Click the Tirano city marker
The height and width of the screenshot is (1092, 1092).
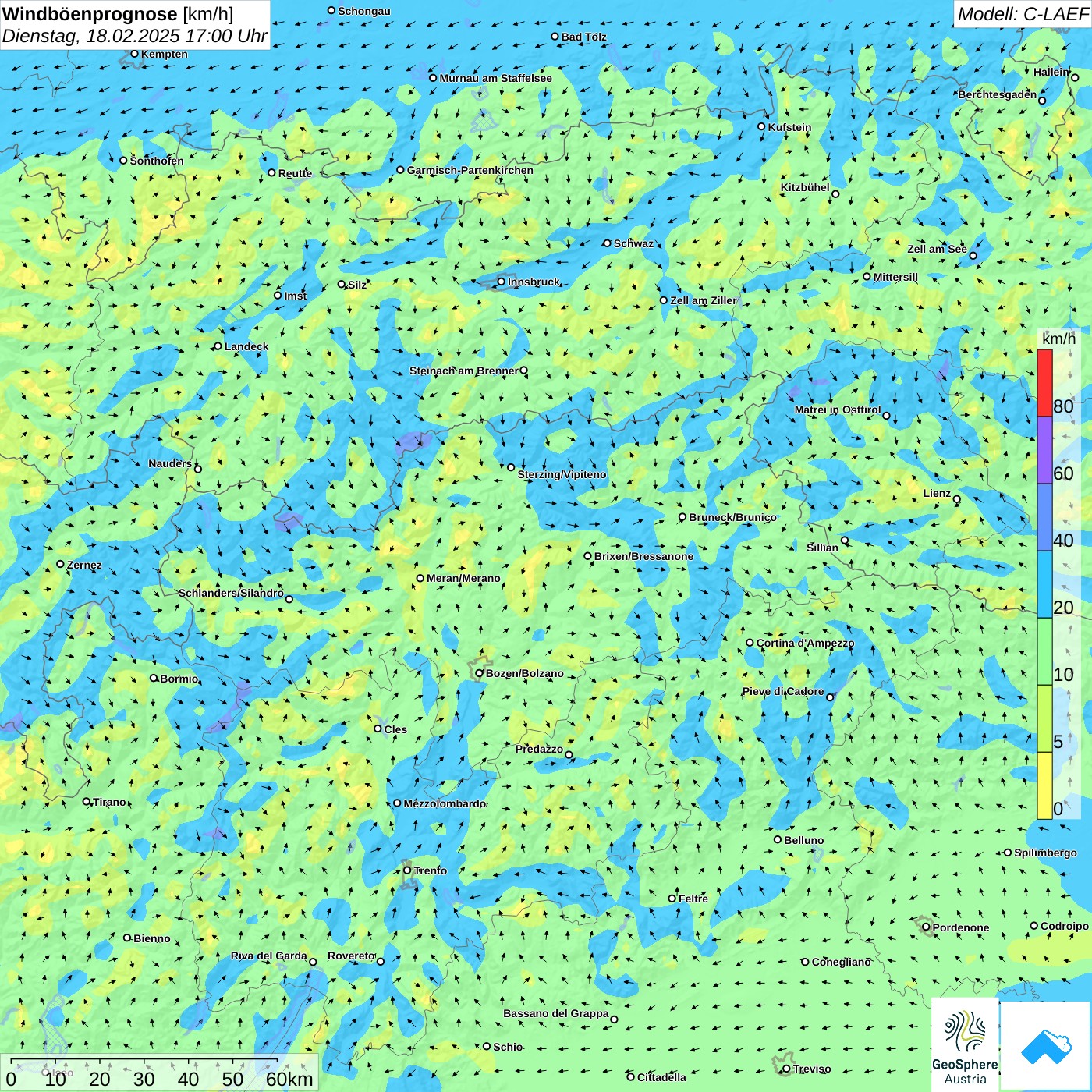(x=87, y=801)
